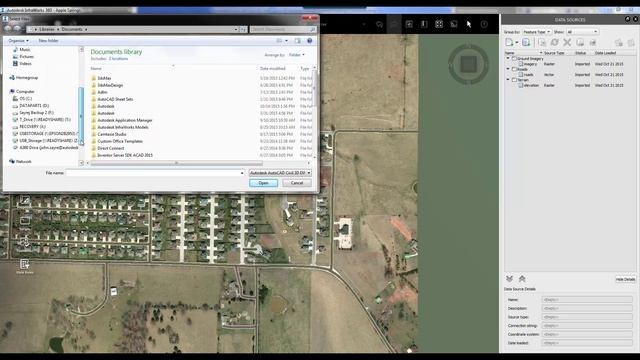Click the refresh icon next to address bar
Screen dimensions: 640x360
(243, 29)
